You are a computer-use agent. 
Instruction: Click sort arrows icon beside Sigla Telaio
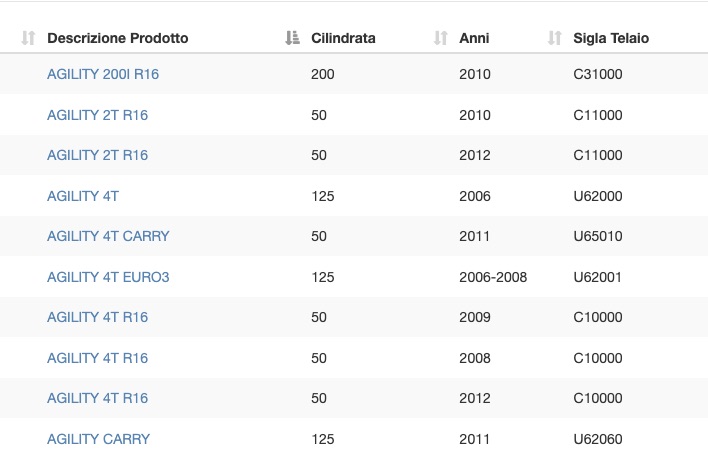[554, 38]
